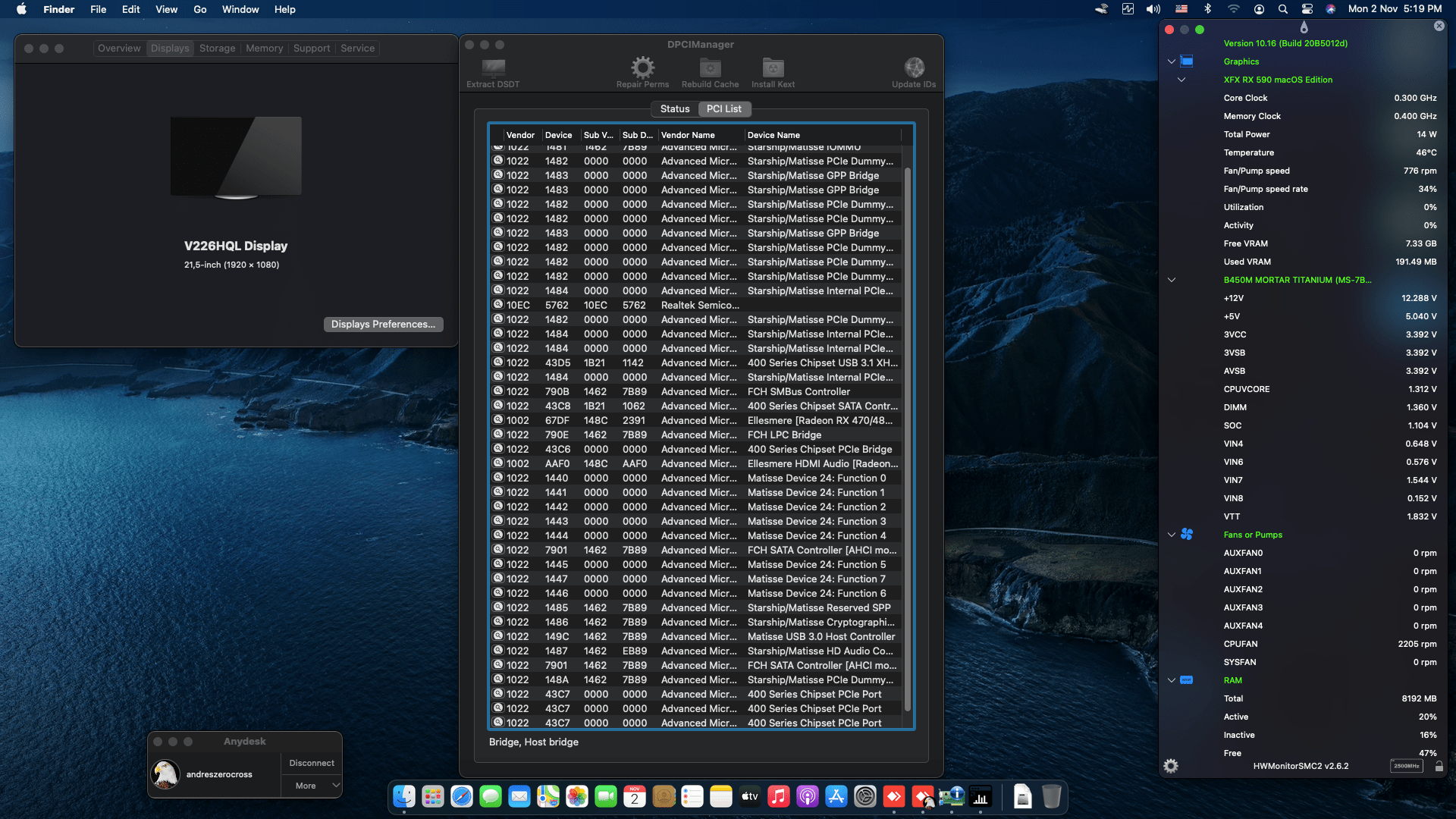Open the Window menu
This screenshot has height=819, width=1456.
(240, 9)
